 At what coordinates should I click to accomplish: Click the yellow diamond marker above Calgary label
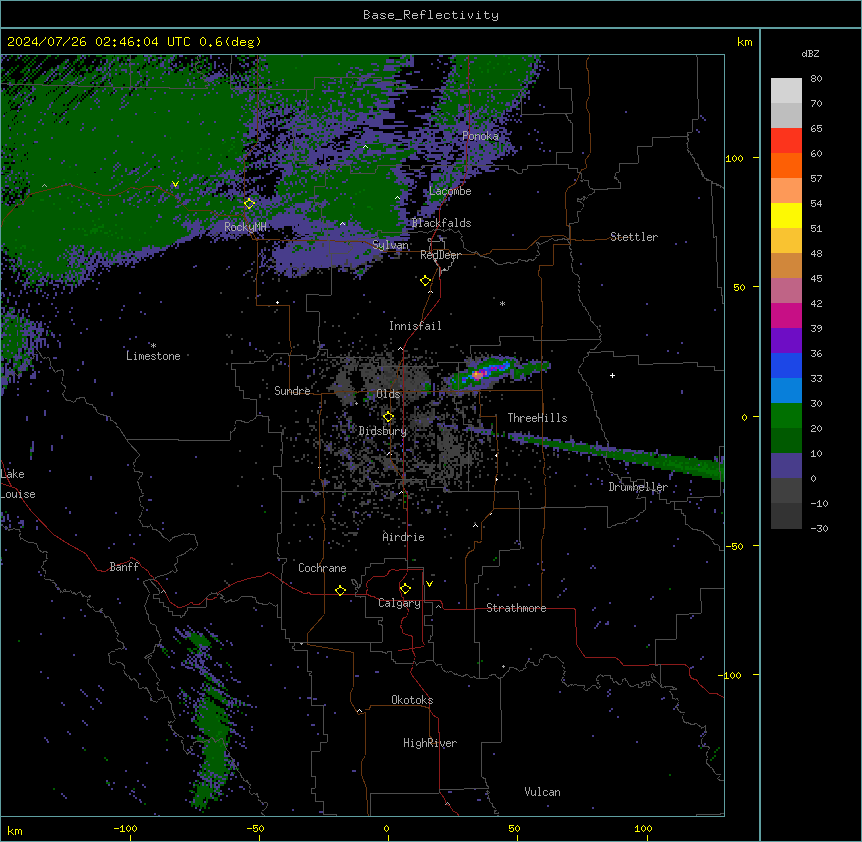pyautogui.click(x=405, y=589)
